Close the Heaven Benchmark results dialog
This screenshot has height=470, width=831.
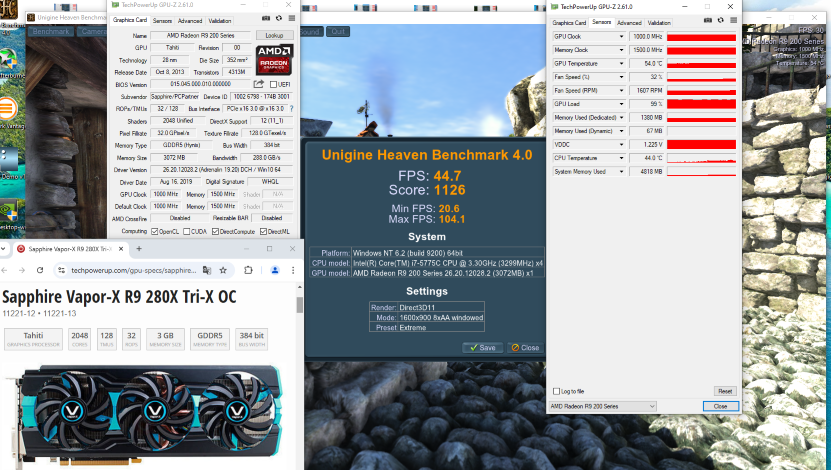point(525,348)
